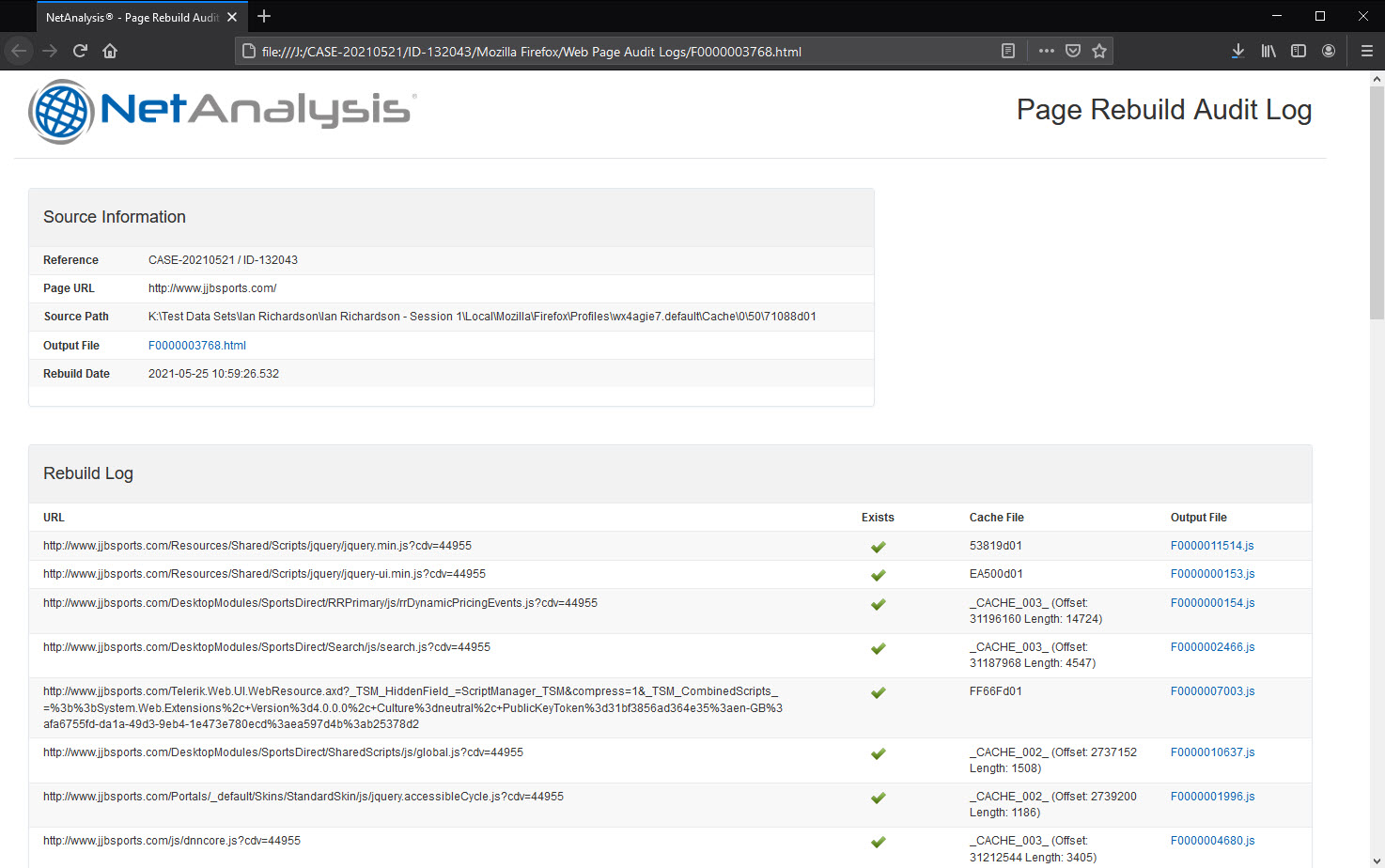Save page to Pocket
Viewport: 1385px width, 868px height.
pyautogui.click(x=1073, y=51)
